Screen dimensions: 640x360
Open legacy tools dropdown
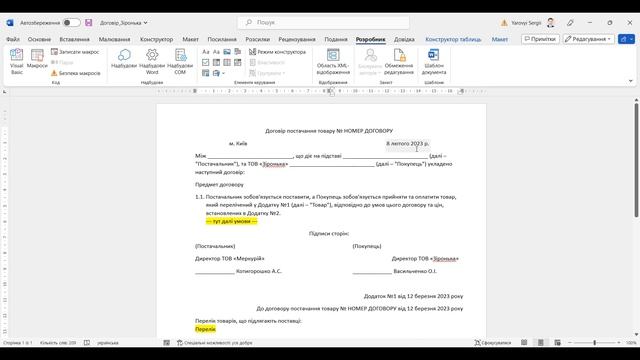[219, 73]
